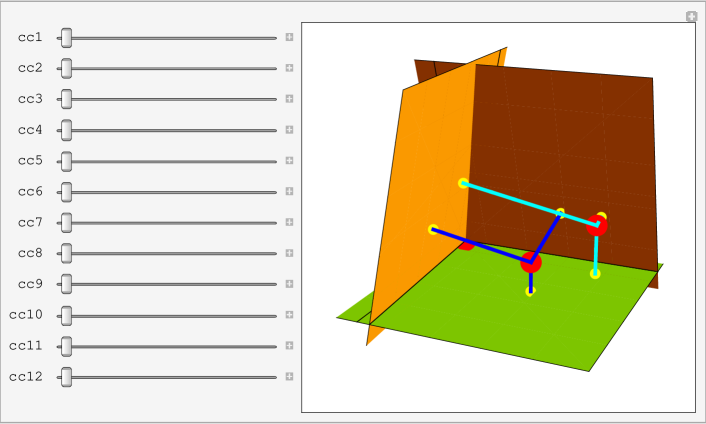
Task: Open the panel options plus icon
Action: point(692,16)
